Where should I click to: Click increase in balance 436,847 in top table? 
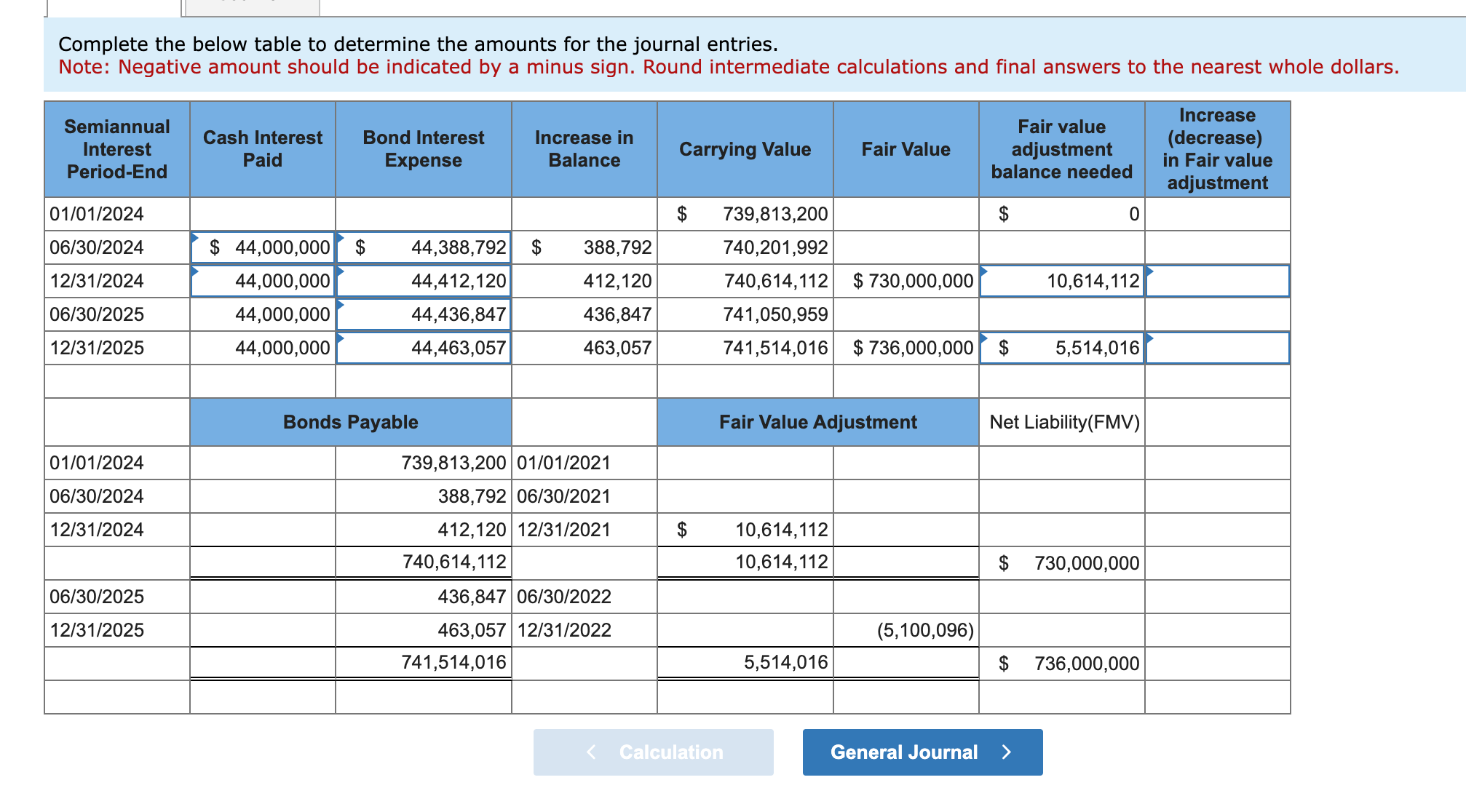tap(585, 314)
